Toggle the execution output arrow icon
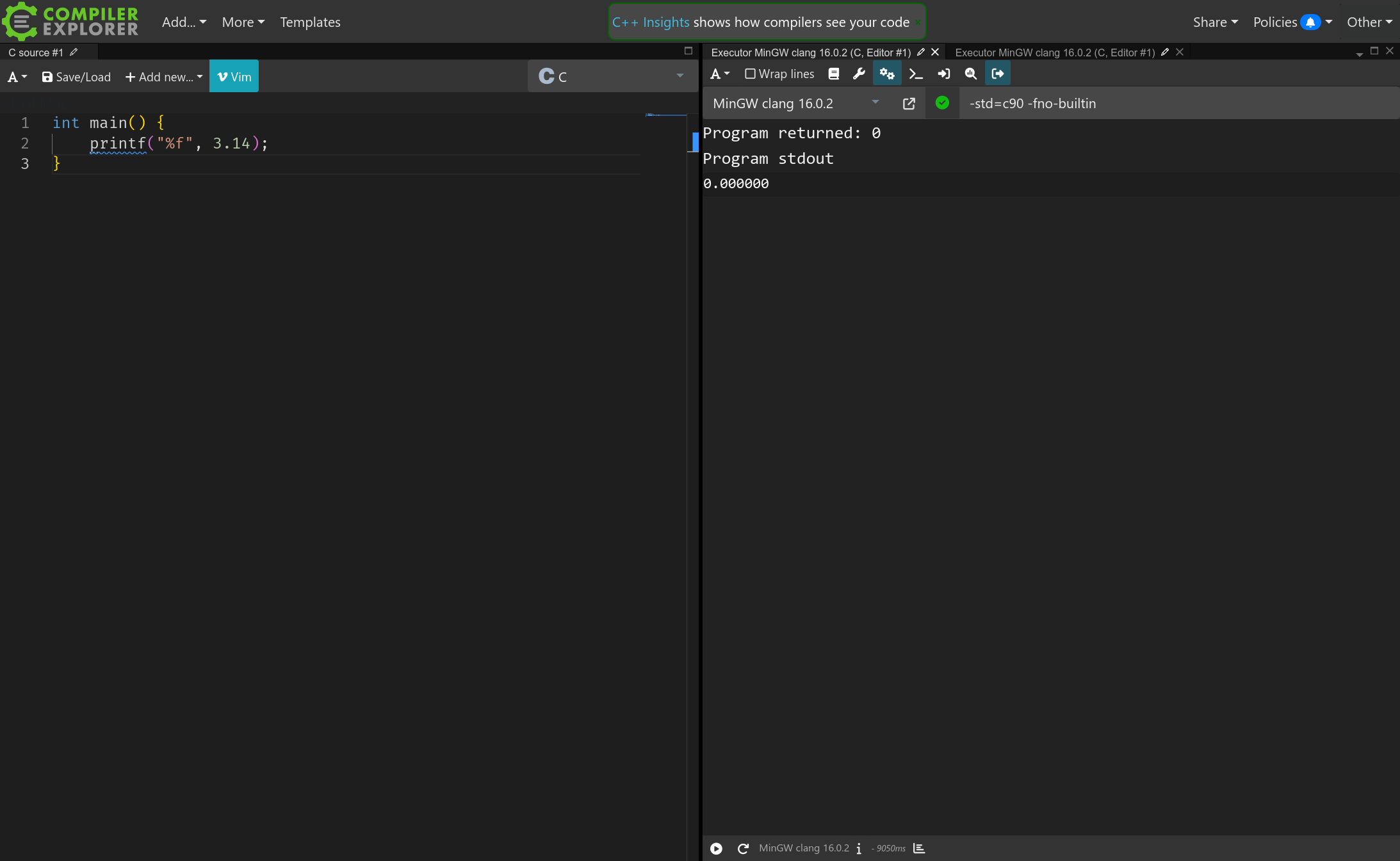The height and width of the screenshot is (861, 1400). [997, 74]
